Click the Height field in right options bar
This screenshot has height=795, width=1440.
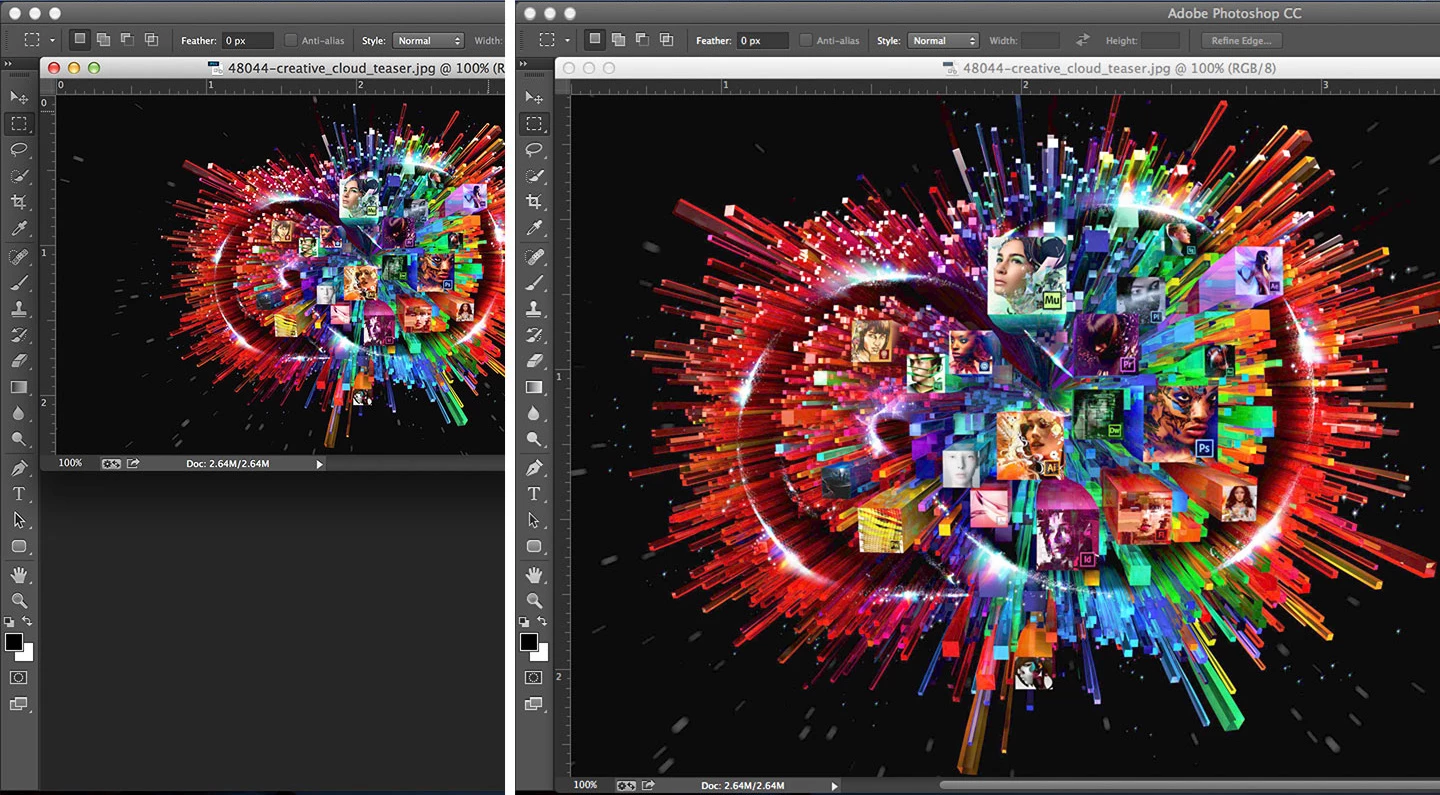tap(1160, 40)
